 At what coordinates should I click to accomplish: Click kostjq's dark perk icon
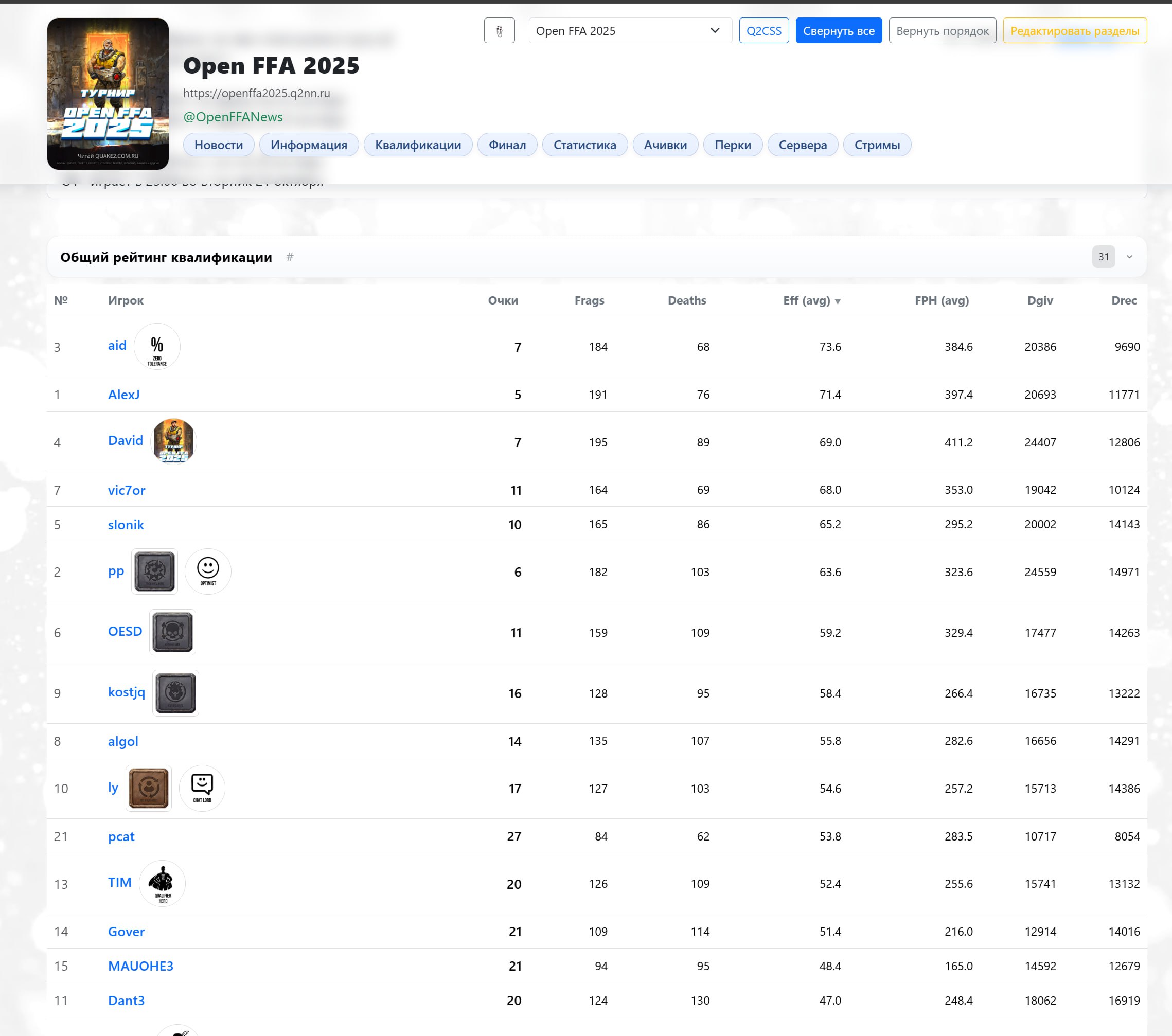pyautogui.click(x=175, y=693)
